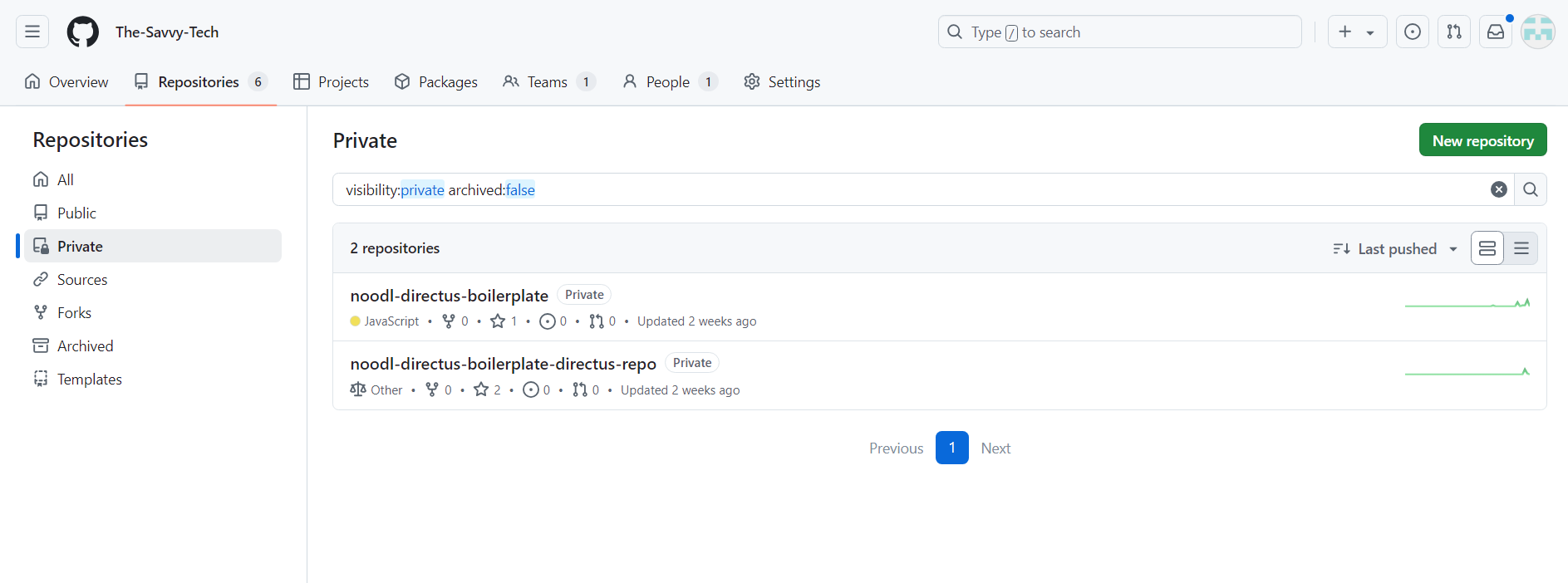Screen dimensions: 1568x583
Task: View activity graph for noodl-directus-boilerplate
Action: [1467, 303]
